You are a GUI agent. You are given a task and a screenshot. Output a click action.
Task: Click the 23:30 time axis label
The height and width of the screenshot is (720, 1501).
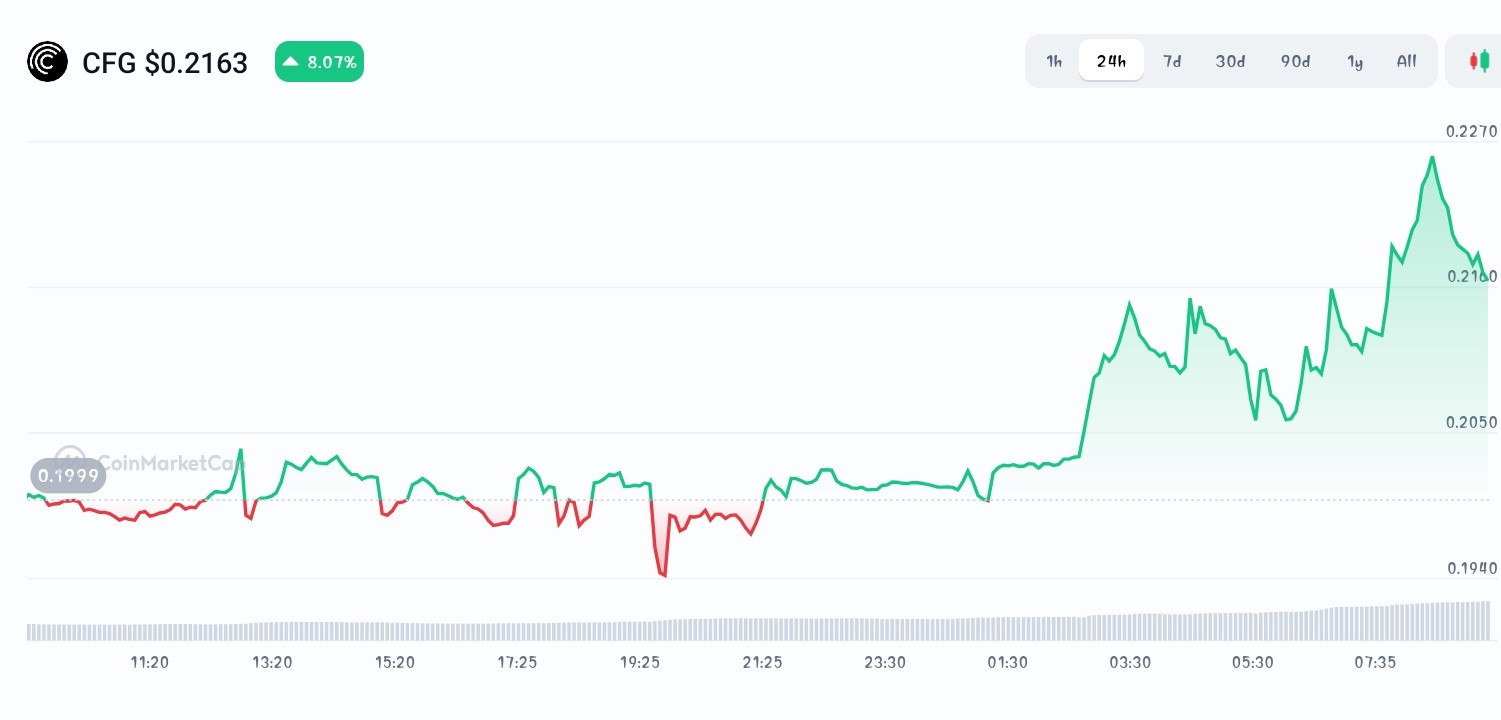[x=885, y=662]
